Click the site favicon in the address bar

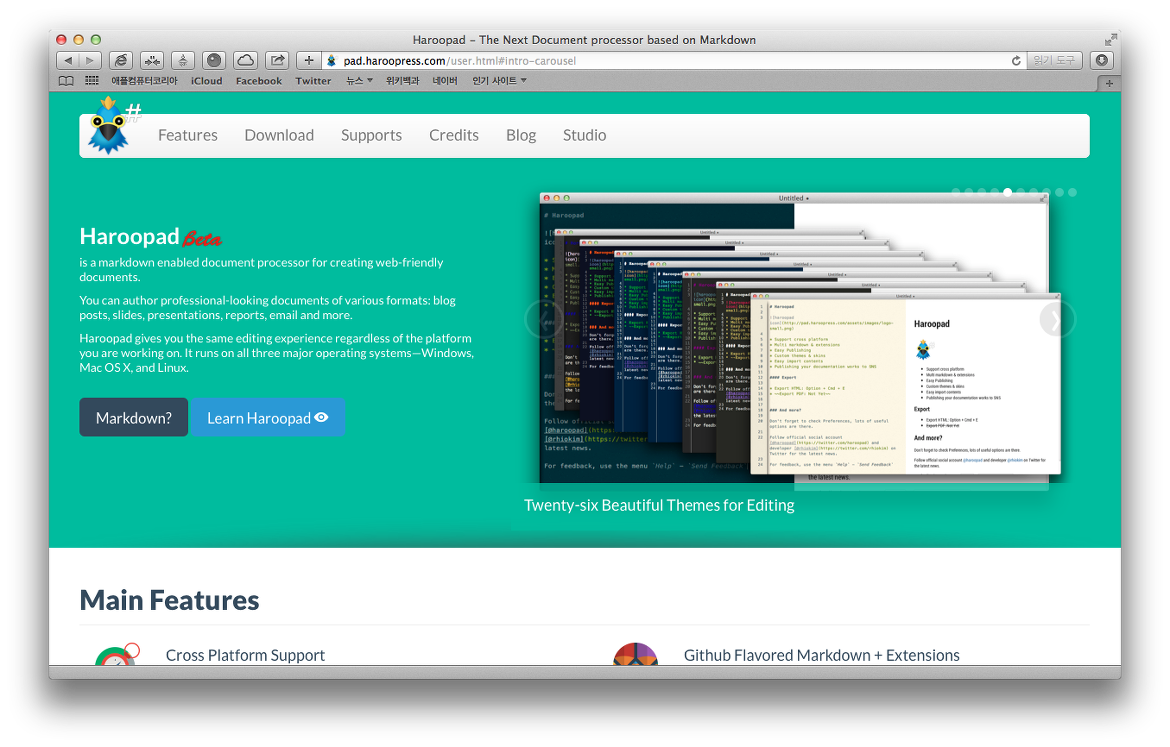(x=331, y=60)
